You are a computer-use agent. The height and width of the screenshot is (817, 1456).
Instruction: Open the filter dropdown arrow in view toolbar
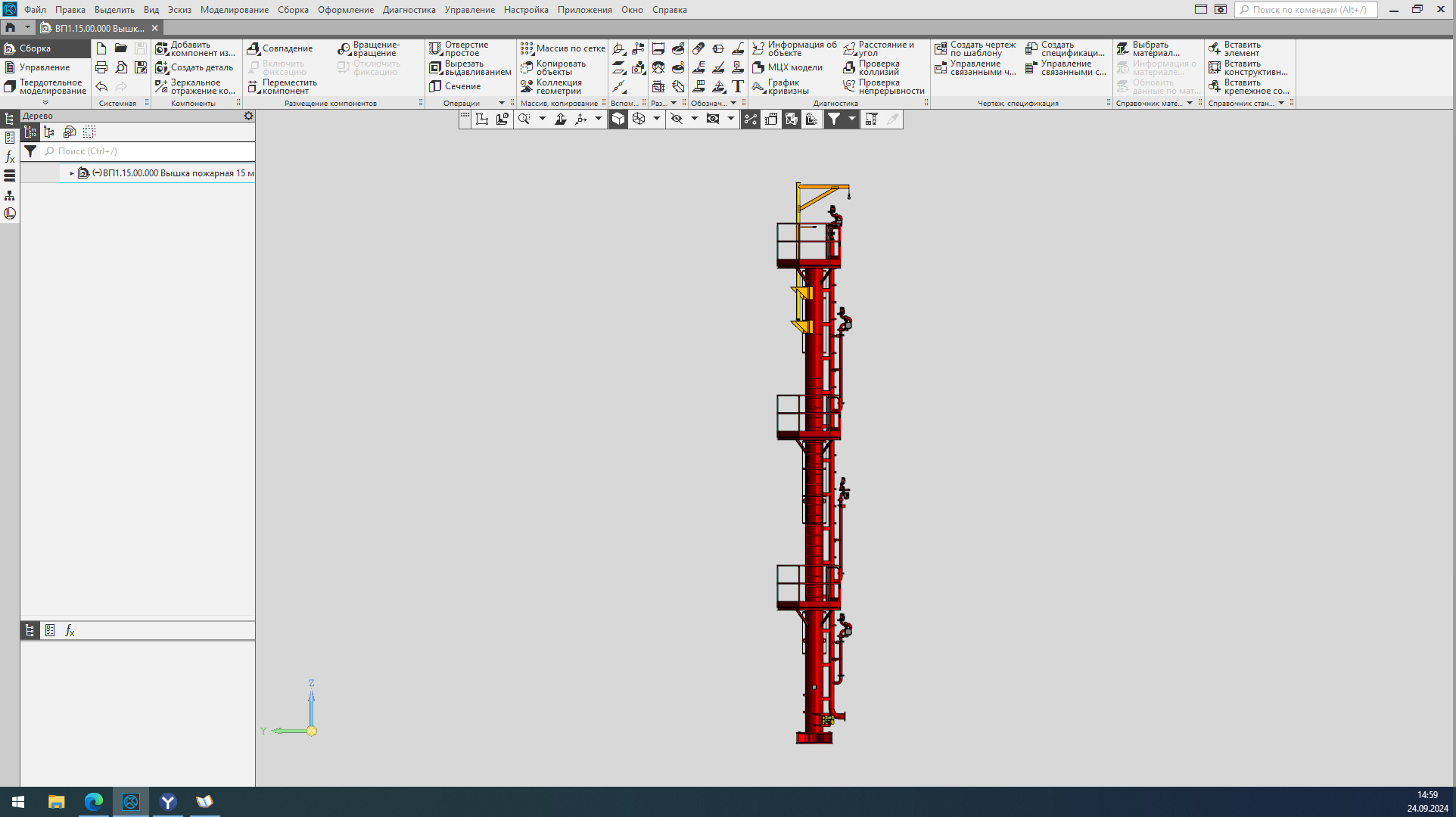tap(851, 119)
